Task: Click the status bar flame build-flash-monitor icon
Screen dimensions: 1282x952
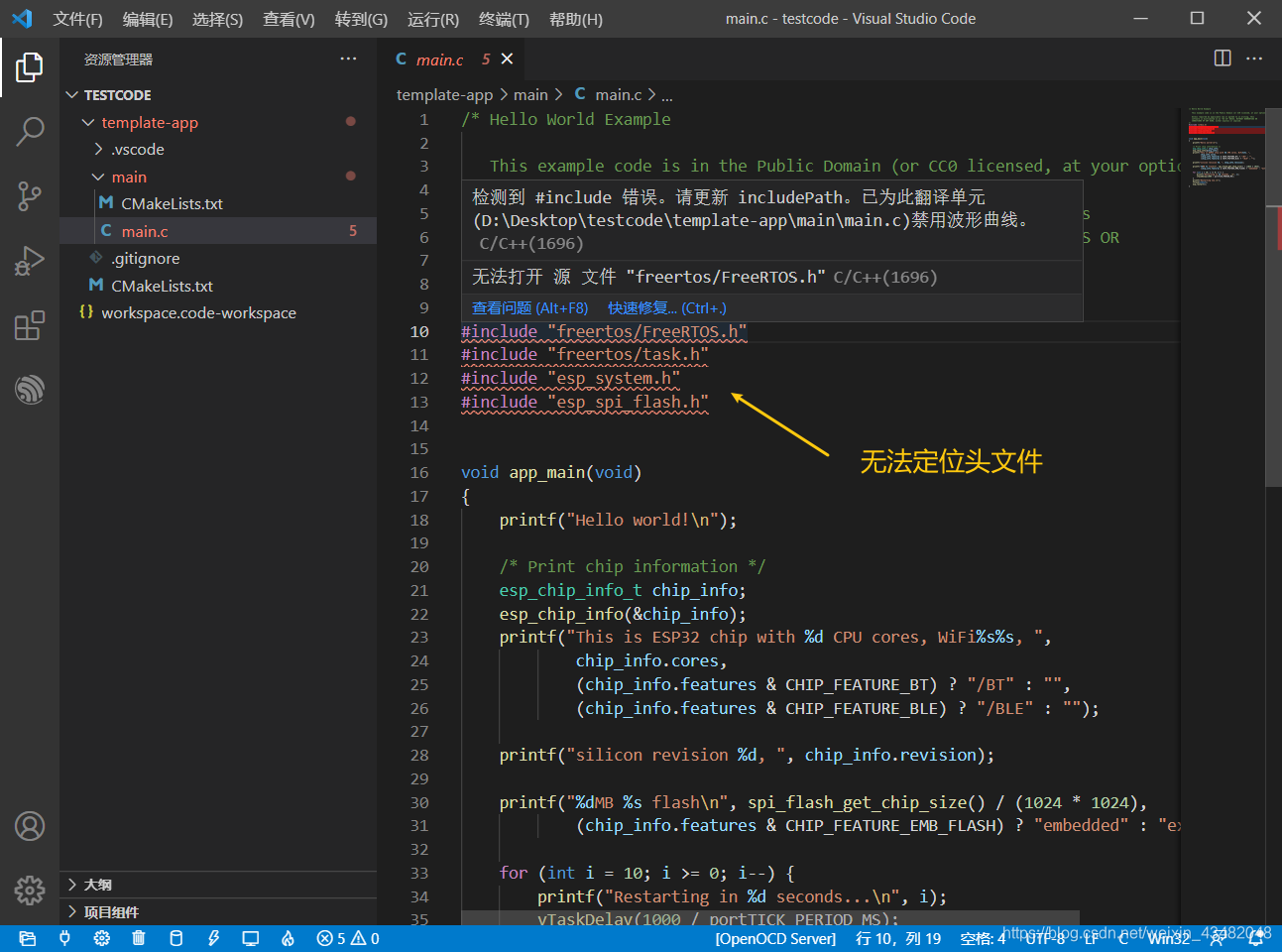Action: pyautogui.click(x=288, y=938)
